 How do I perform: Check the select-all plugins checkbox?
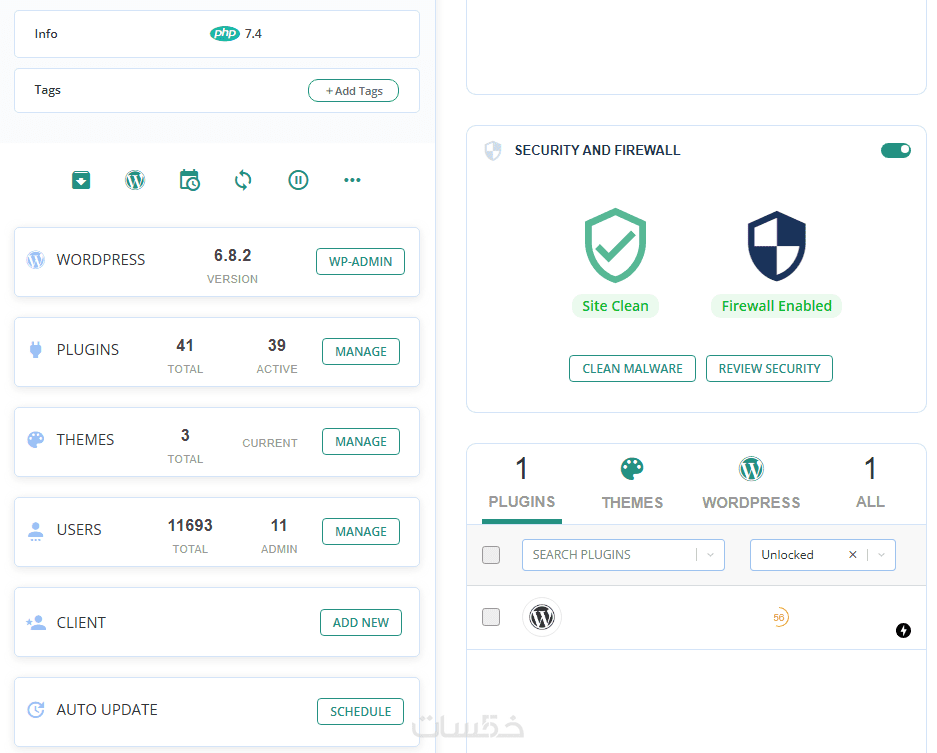[x=491, y=555]
